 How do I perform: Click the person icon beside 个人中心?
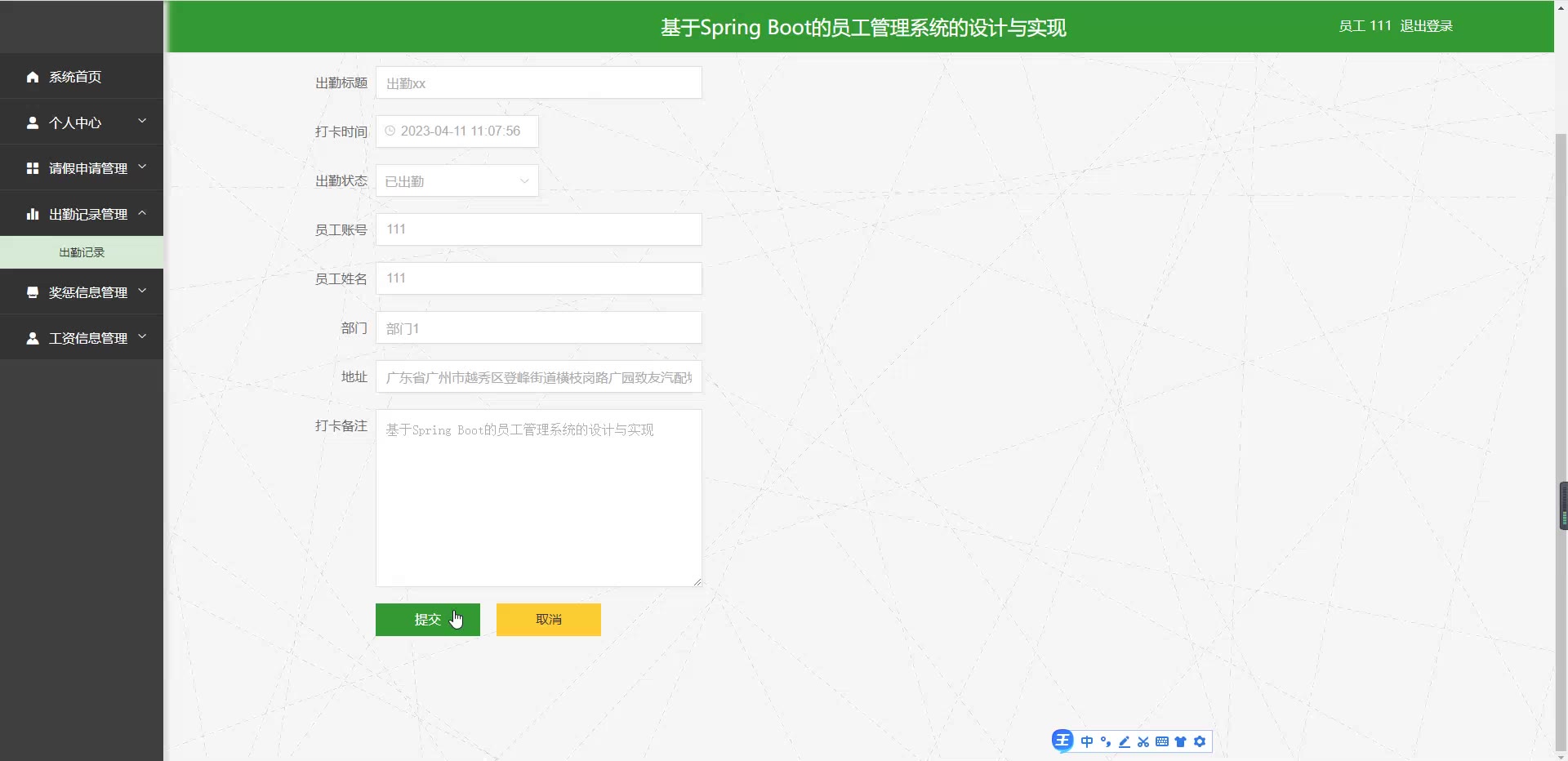(33, 122)
